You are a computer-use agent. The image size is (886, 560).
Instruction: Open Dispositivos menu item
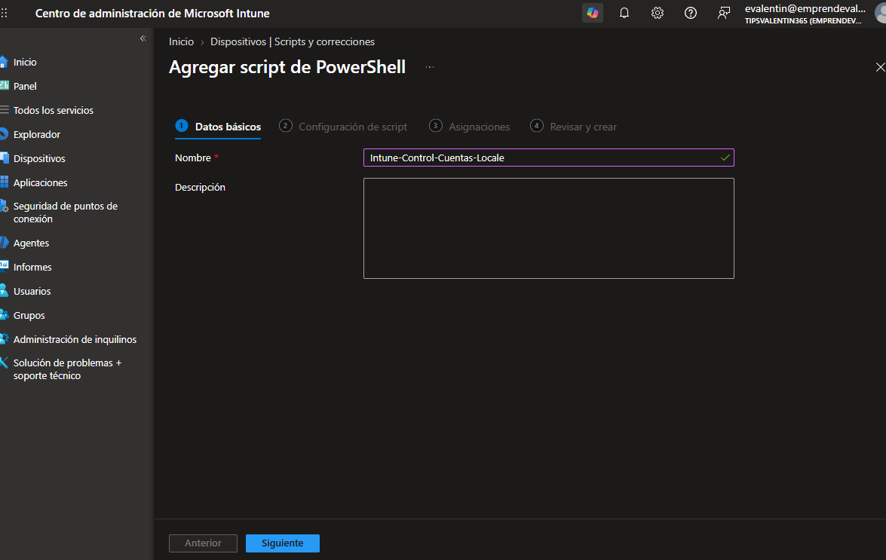pos(40,159)
